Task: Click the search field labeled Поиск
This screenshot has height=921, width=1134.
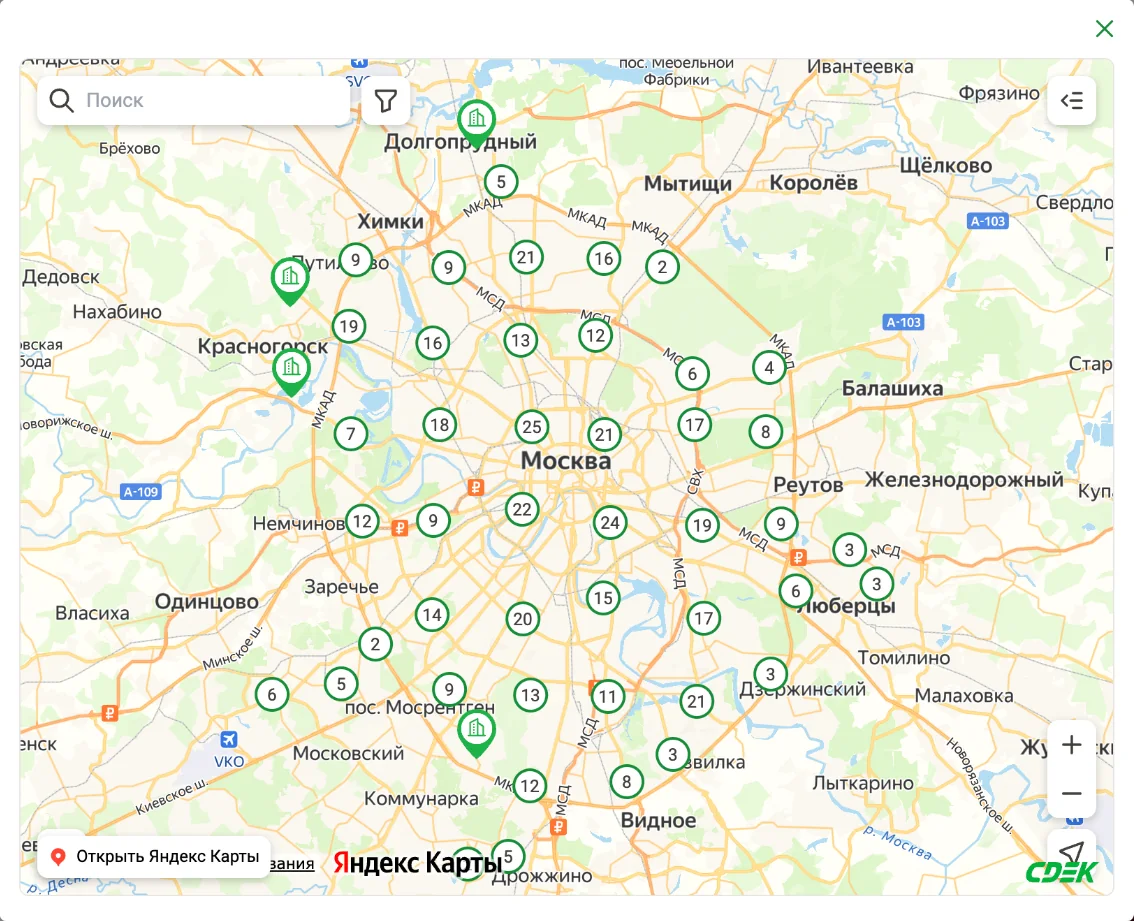Action: 194,101
